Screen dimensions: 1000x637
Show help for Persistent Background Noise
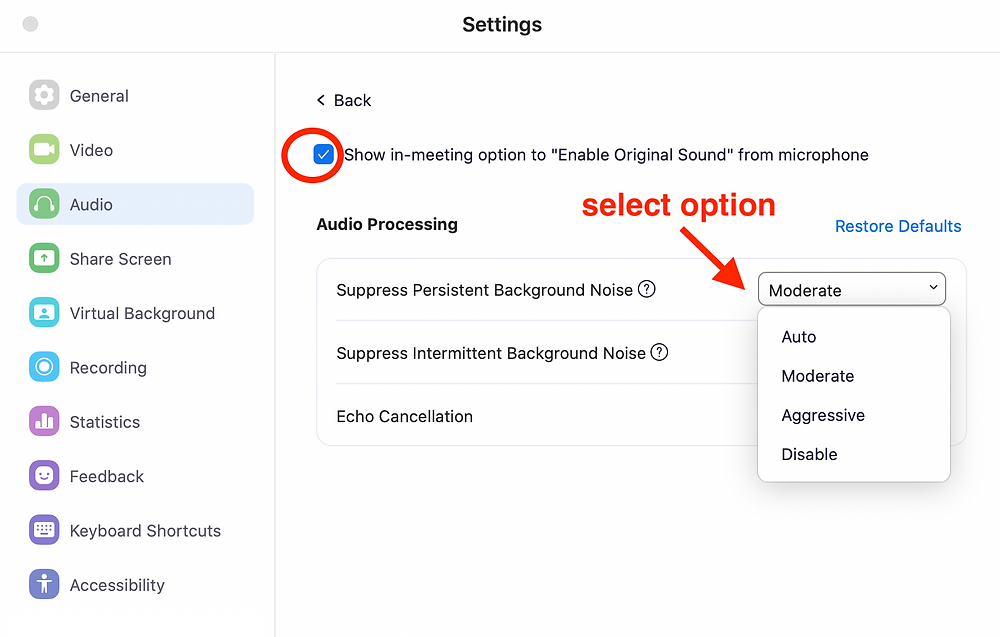tap(647, 289)
